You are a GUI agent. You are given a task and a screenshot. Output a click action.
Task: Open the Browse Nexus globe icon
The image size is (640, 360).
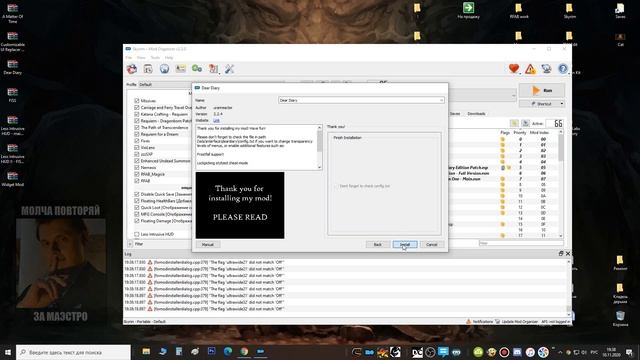[164, 69]
